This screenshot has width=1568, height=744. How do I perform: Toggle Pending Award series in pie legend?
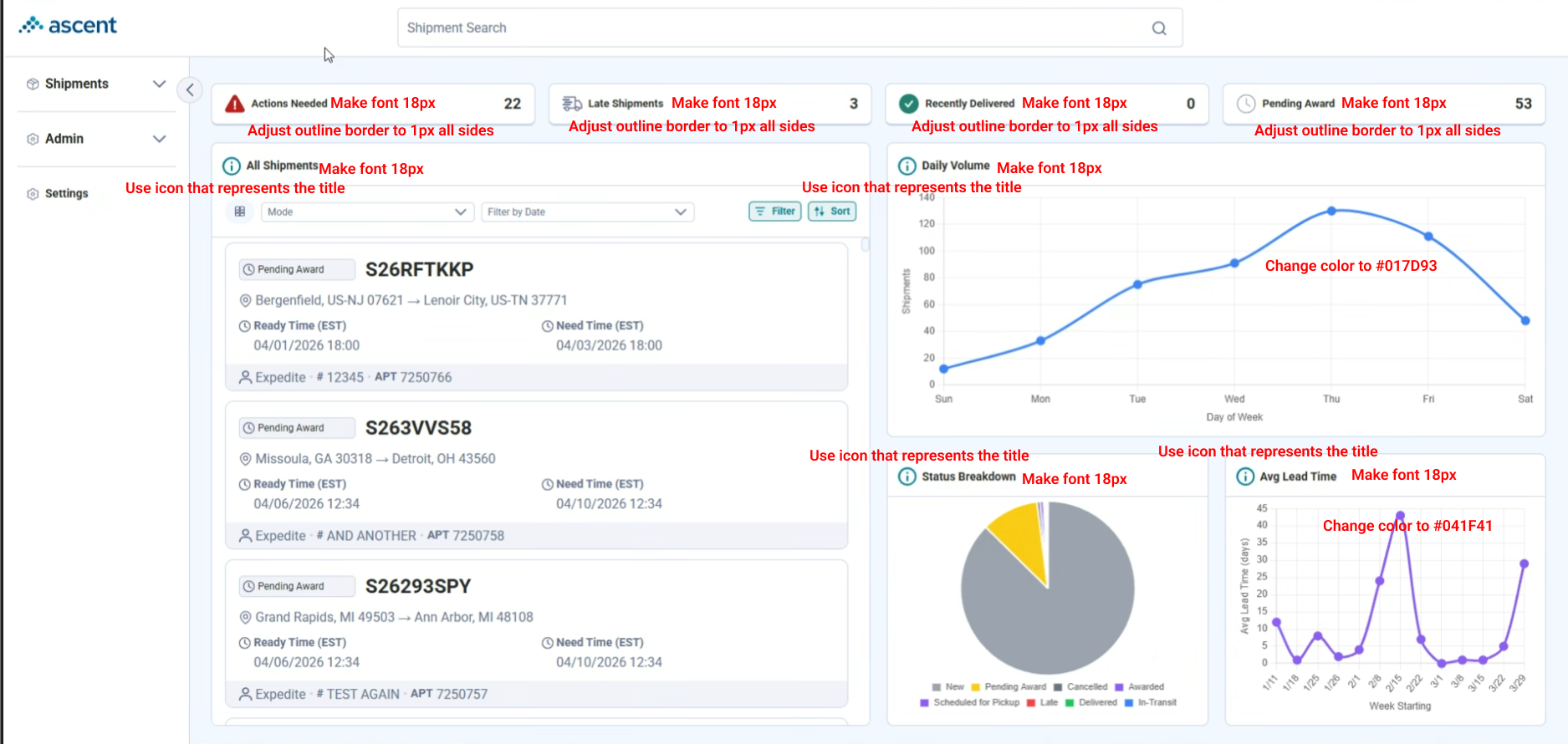pos(1009,687)
